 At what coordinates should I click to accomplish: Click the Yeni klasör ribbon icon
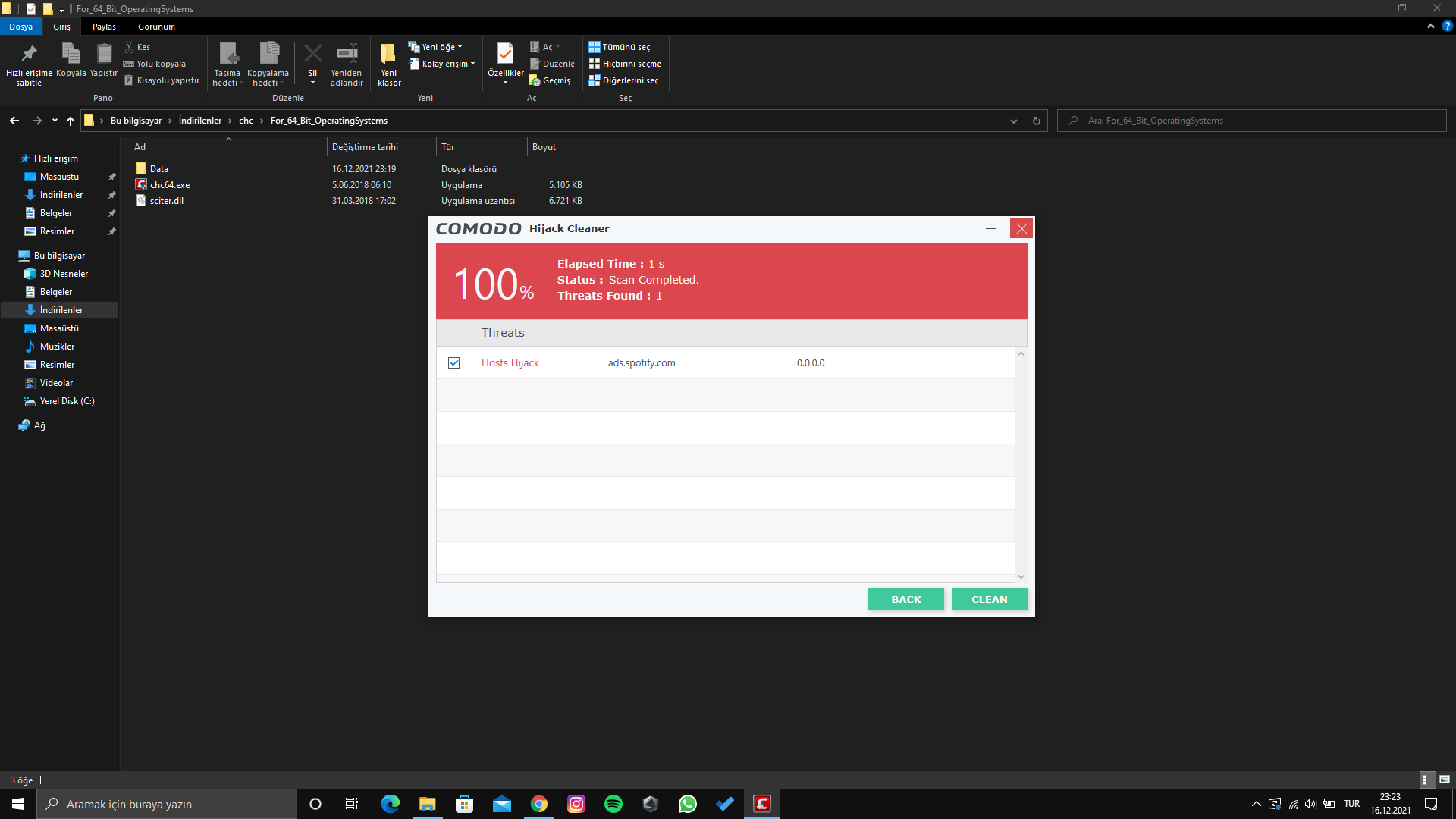tap(388, 55)
